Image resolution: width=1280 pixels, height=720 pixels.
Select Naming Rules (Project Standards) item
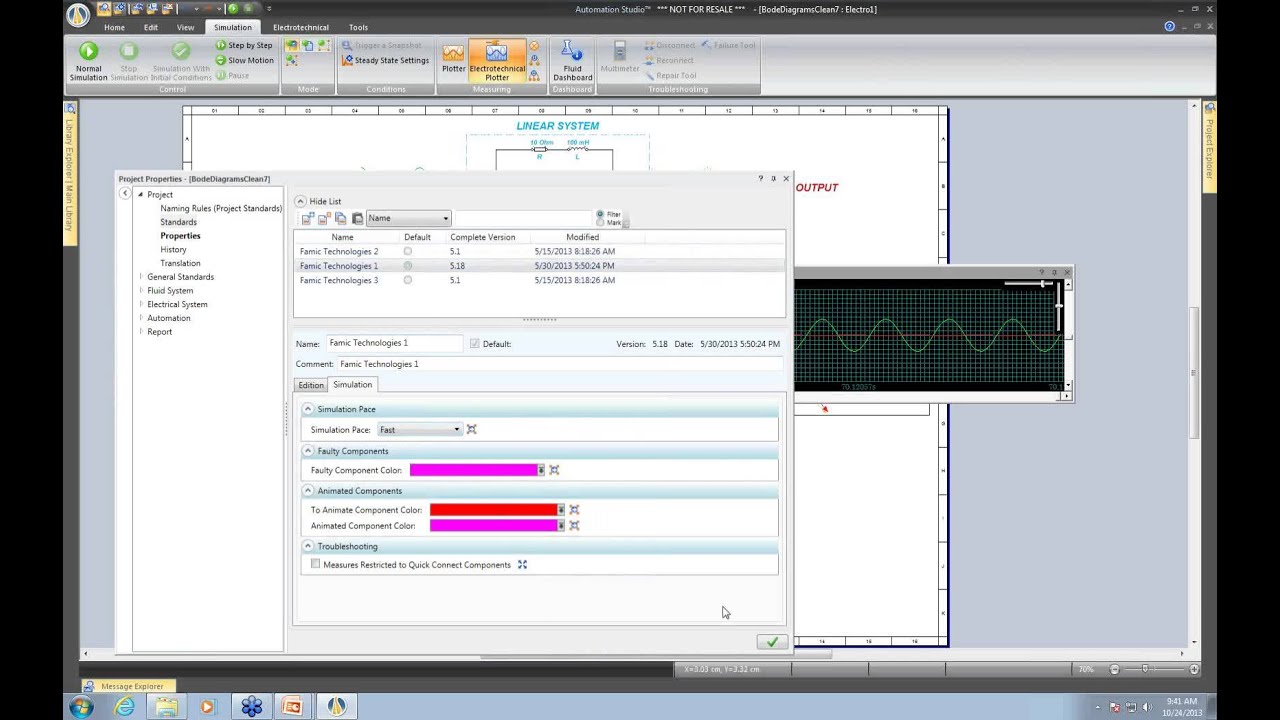[x=221, y=208]
